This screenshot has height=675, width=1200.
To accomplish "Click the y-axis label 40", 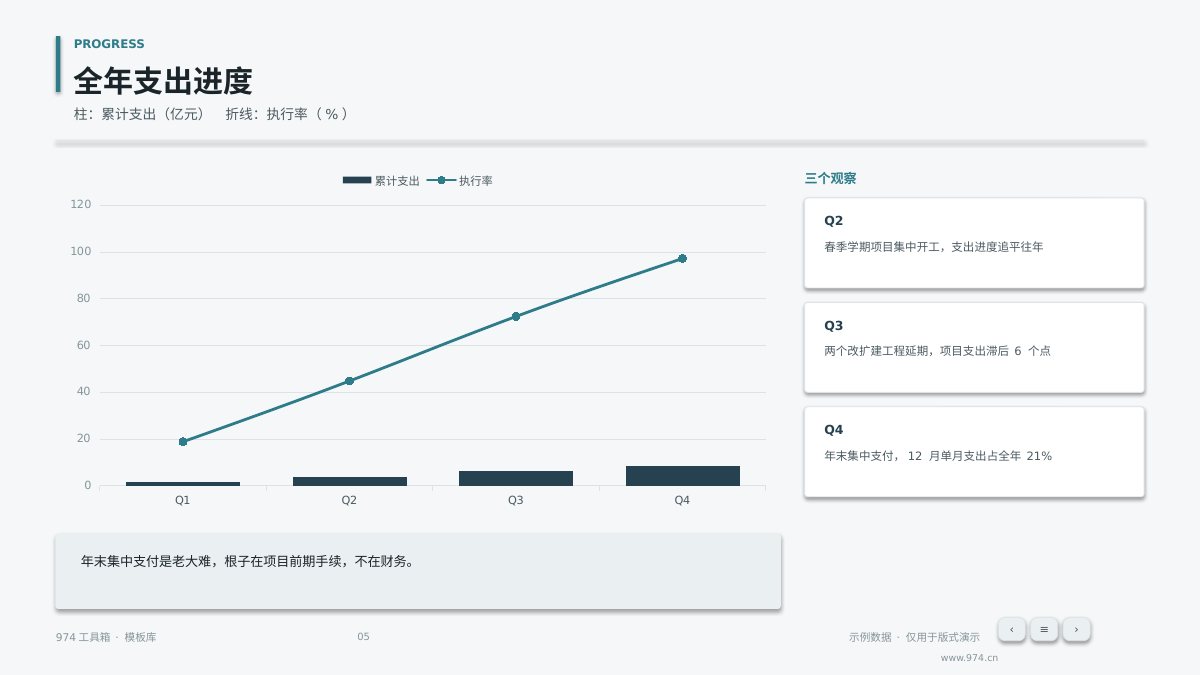I will click(x=84, y=392).
